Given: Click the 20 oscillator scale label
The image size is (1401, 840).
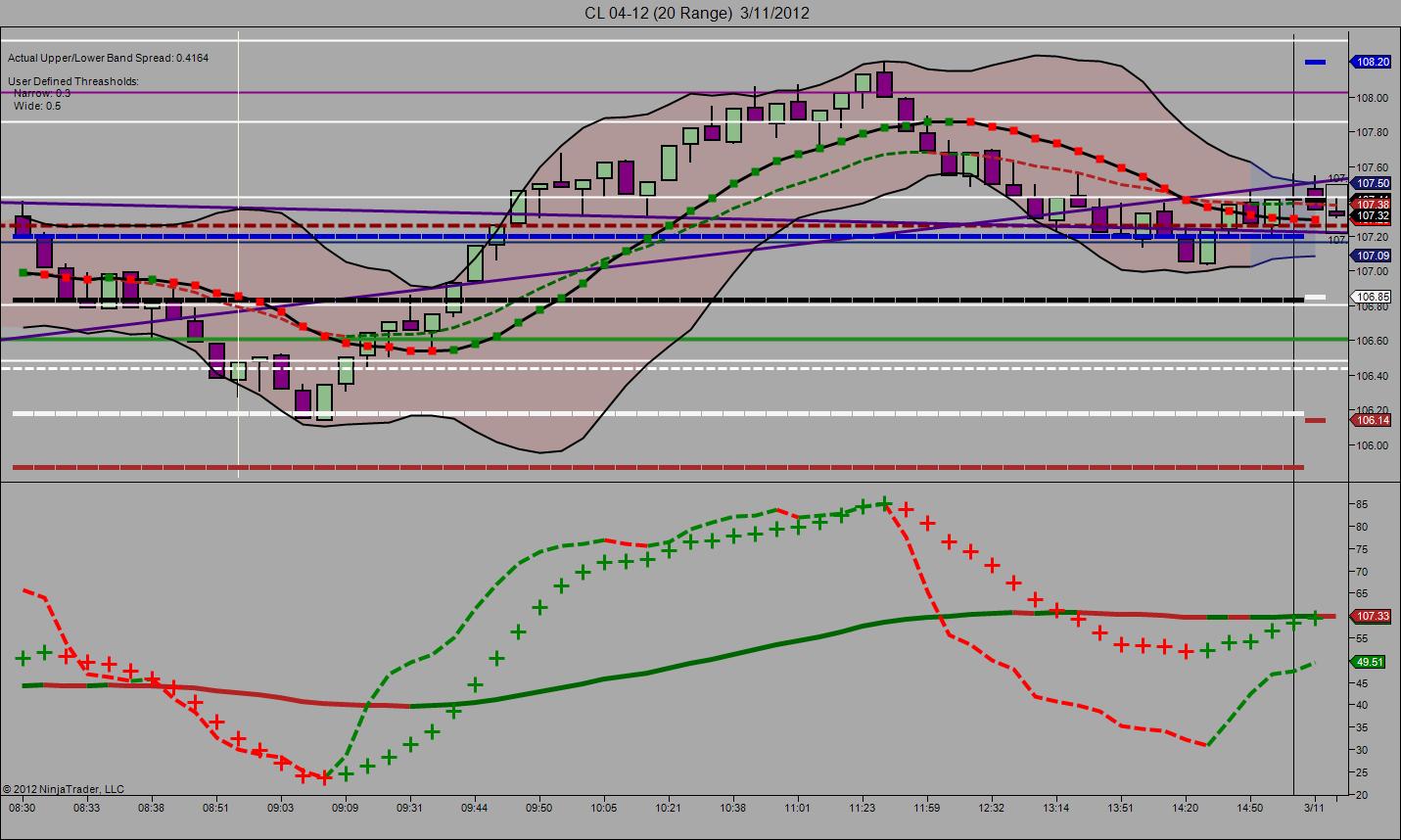Looking at the screenshot, I should click(1362, 796).
